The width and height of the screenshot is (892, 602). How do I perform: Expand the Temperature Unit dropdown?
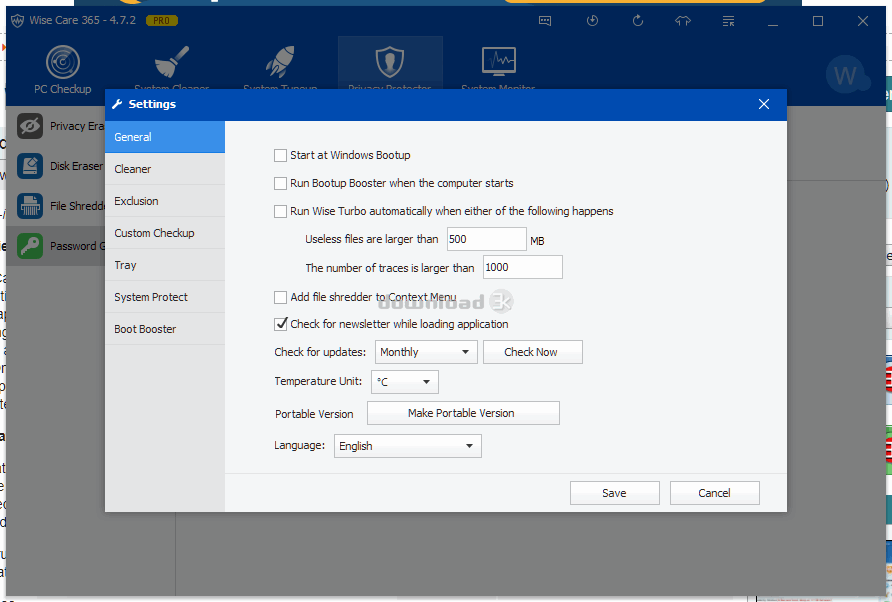tap(404, 382)
